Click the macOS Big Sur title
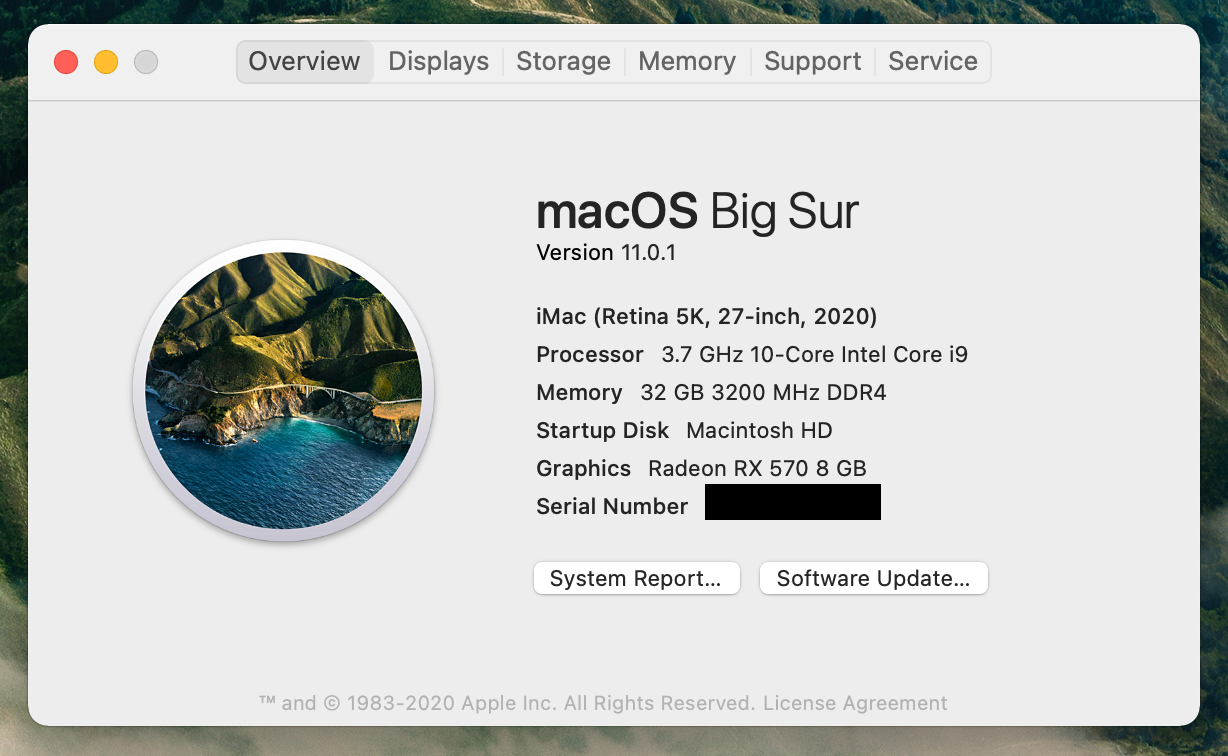Viewport: 1228px width, 756px height. click(697, 212)
